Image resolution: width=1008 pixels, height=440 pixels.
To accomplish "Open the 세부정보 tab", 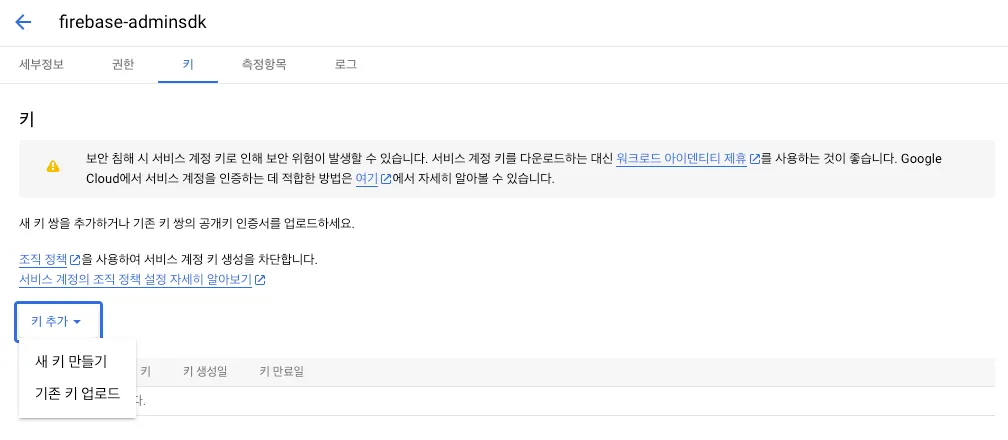I will pos(42,64).
